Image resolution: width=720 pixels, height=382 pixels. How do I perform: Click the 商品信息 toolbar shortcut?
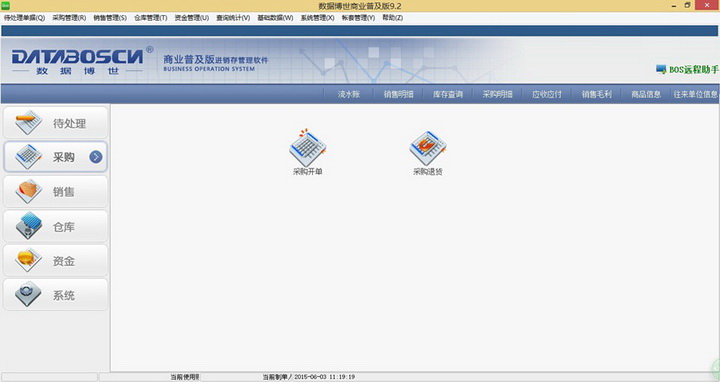coord(646,94)
